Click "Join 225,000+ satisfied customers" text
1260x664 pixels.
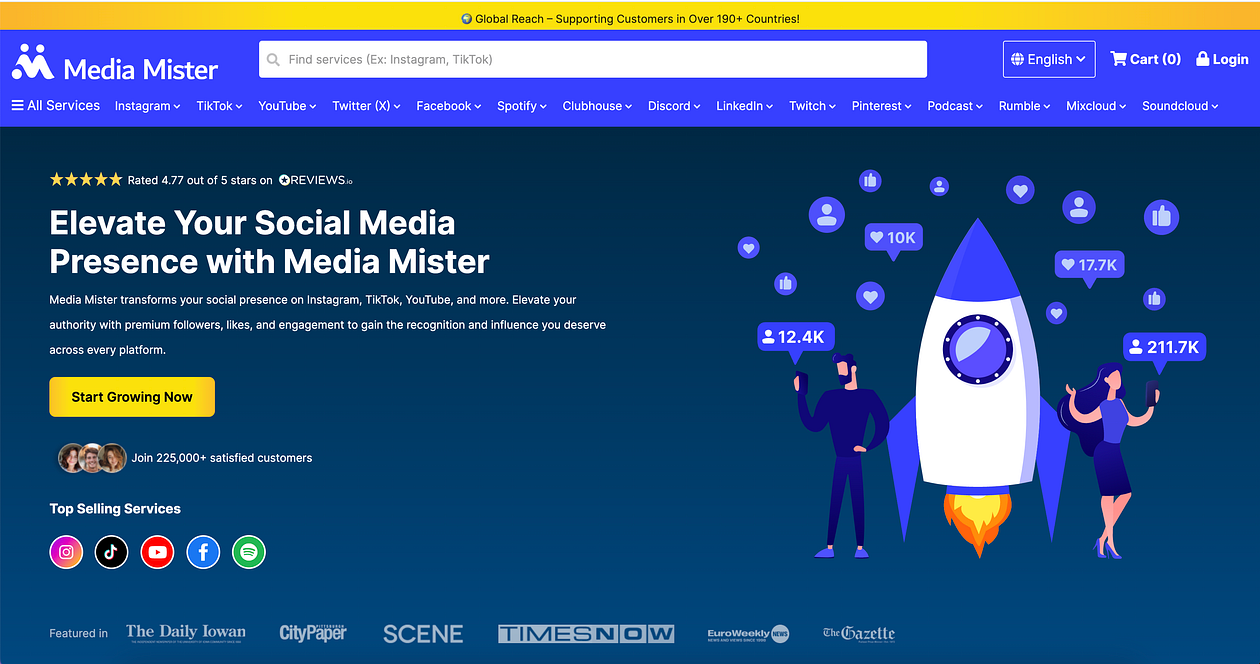pyautogui.click(x=222, y=458)
